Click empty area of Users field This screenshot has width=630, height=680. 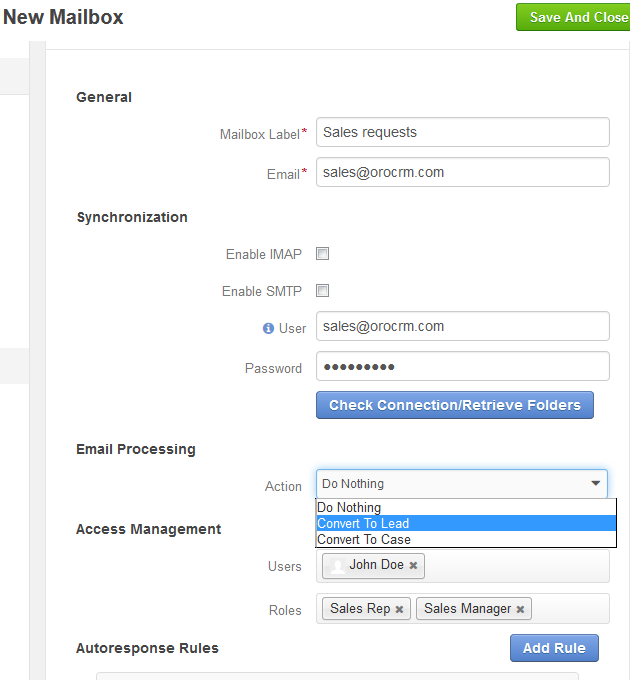click(x=516, y=566)
